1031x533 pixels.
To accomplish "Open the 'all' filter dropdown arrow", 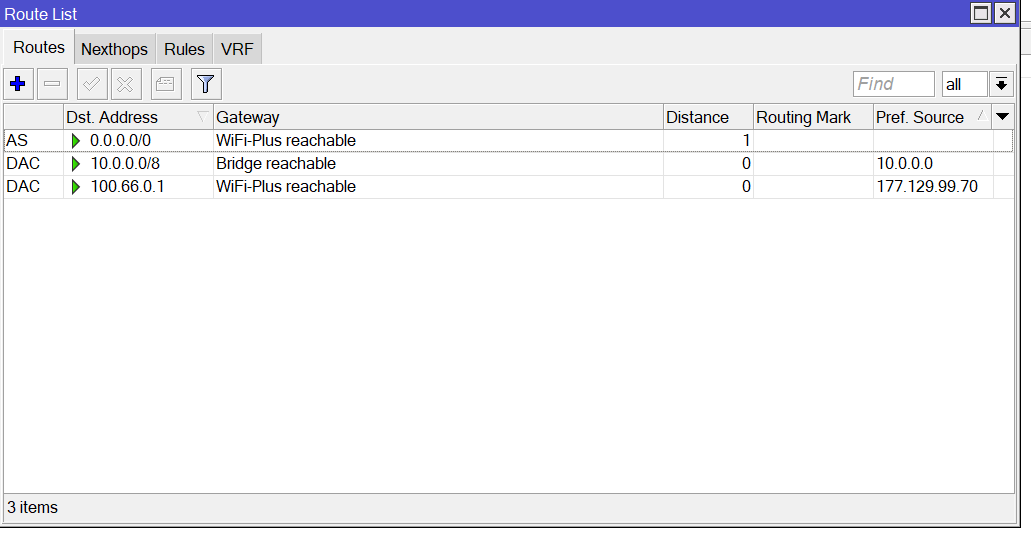I will (x=1002, y=84).
